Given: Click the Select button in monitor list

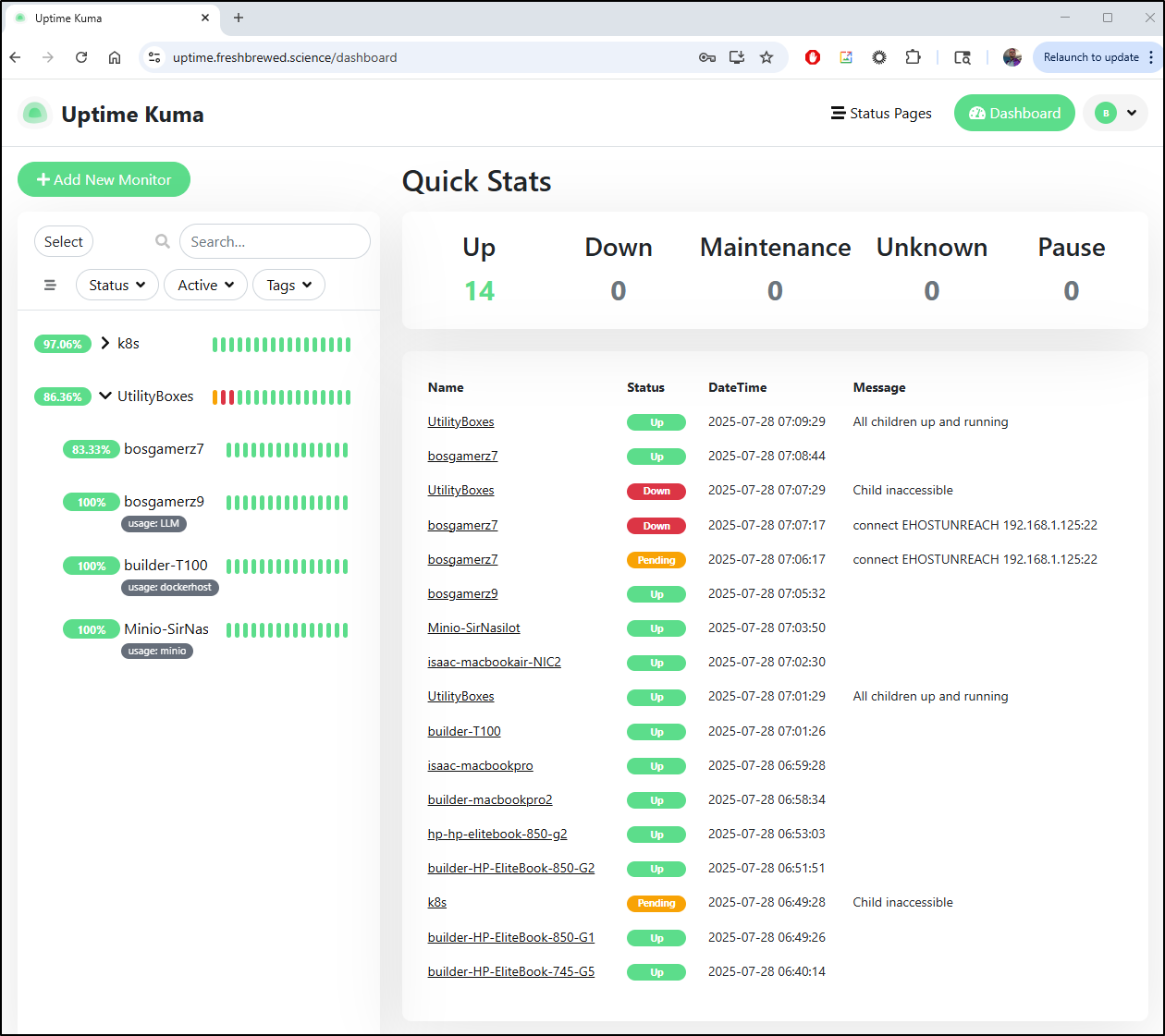Looking at the screenshot, I should pos(64,241).
